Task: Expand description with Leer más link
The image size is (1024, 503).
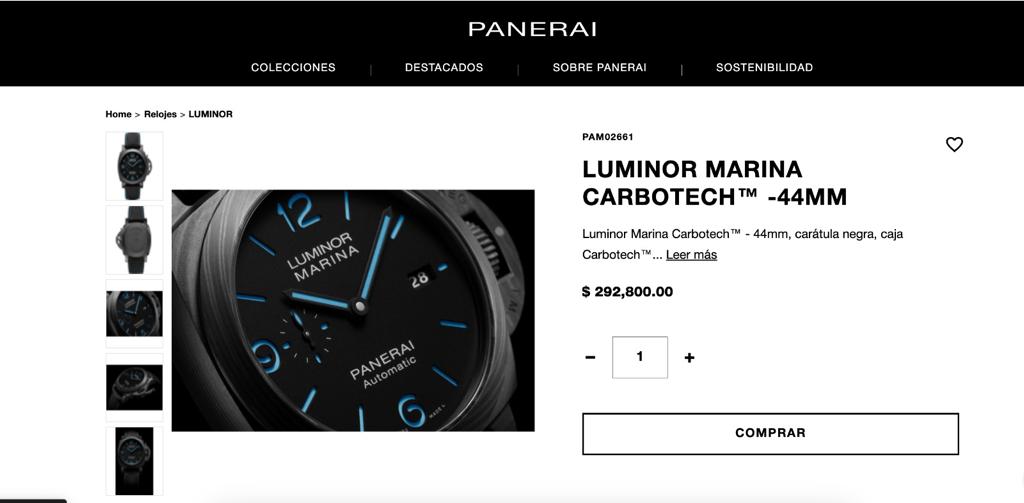Action: pos(692,255)
